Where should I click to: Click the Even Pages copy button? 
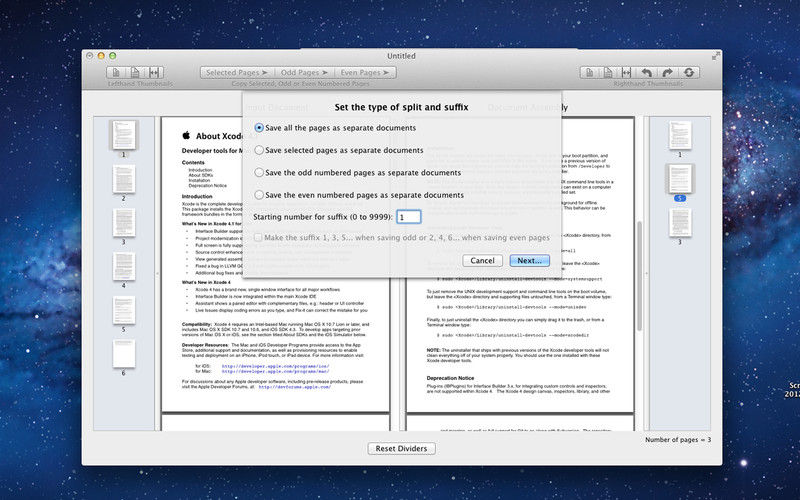click(x=365, y=72)
